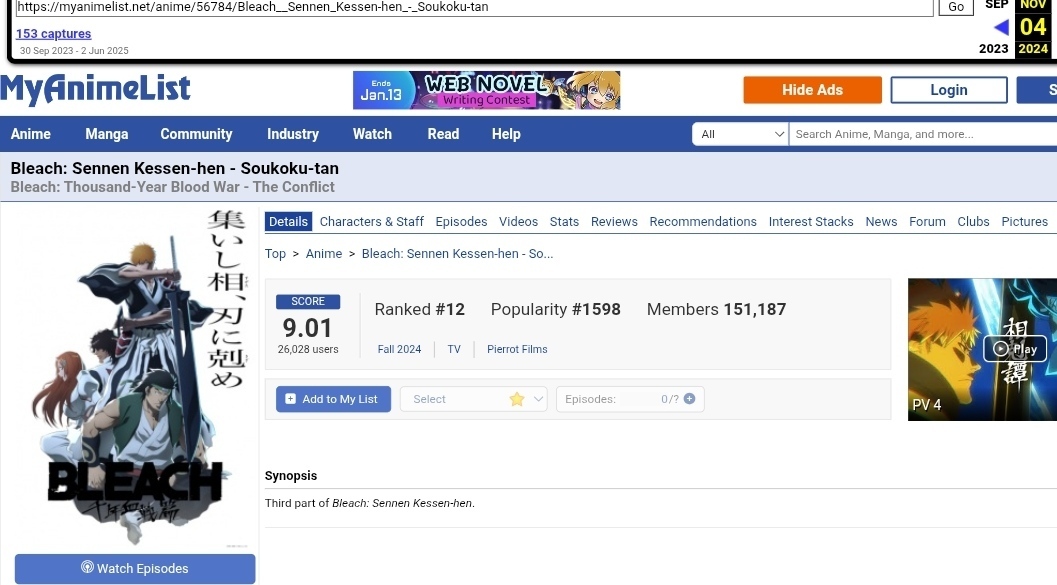Image resolution: width=1057 pixels, height=585 pixels.
Task: Click the Web Novel Writing Contest banner
Action: (x=486, y=90)
